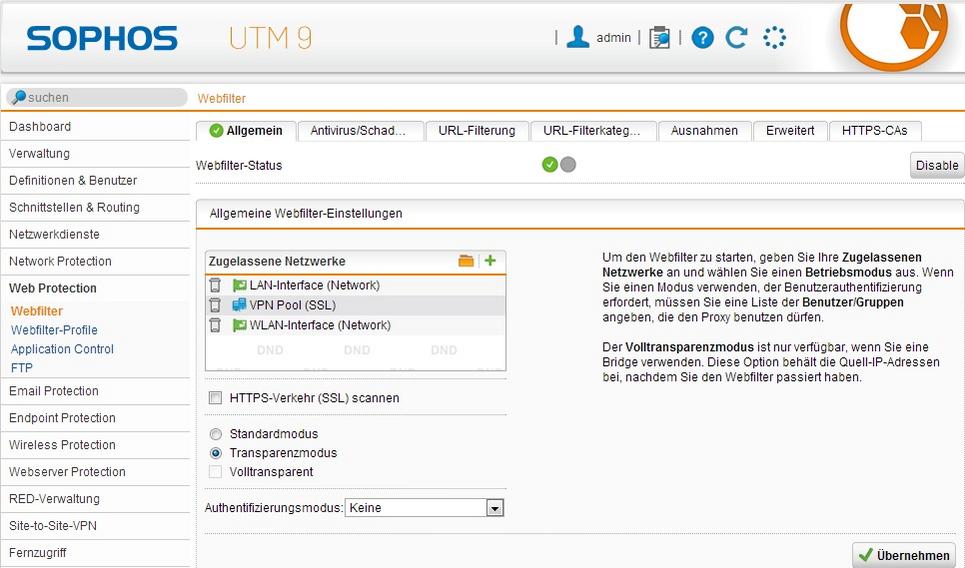Click the admin user icon
The image size is (965, 568).
[577, 37]
